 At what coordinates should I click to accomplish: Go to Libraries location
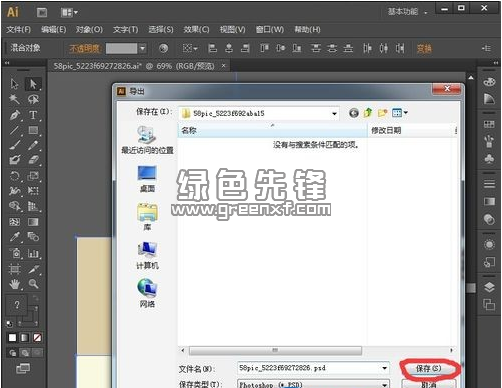147,217
